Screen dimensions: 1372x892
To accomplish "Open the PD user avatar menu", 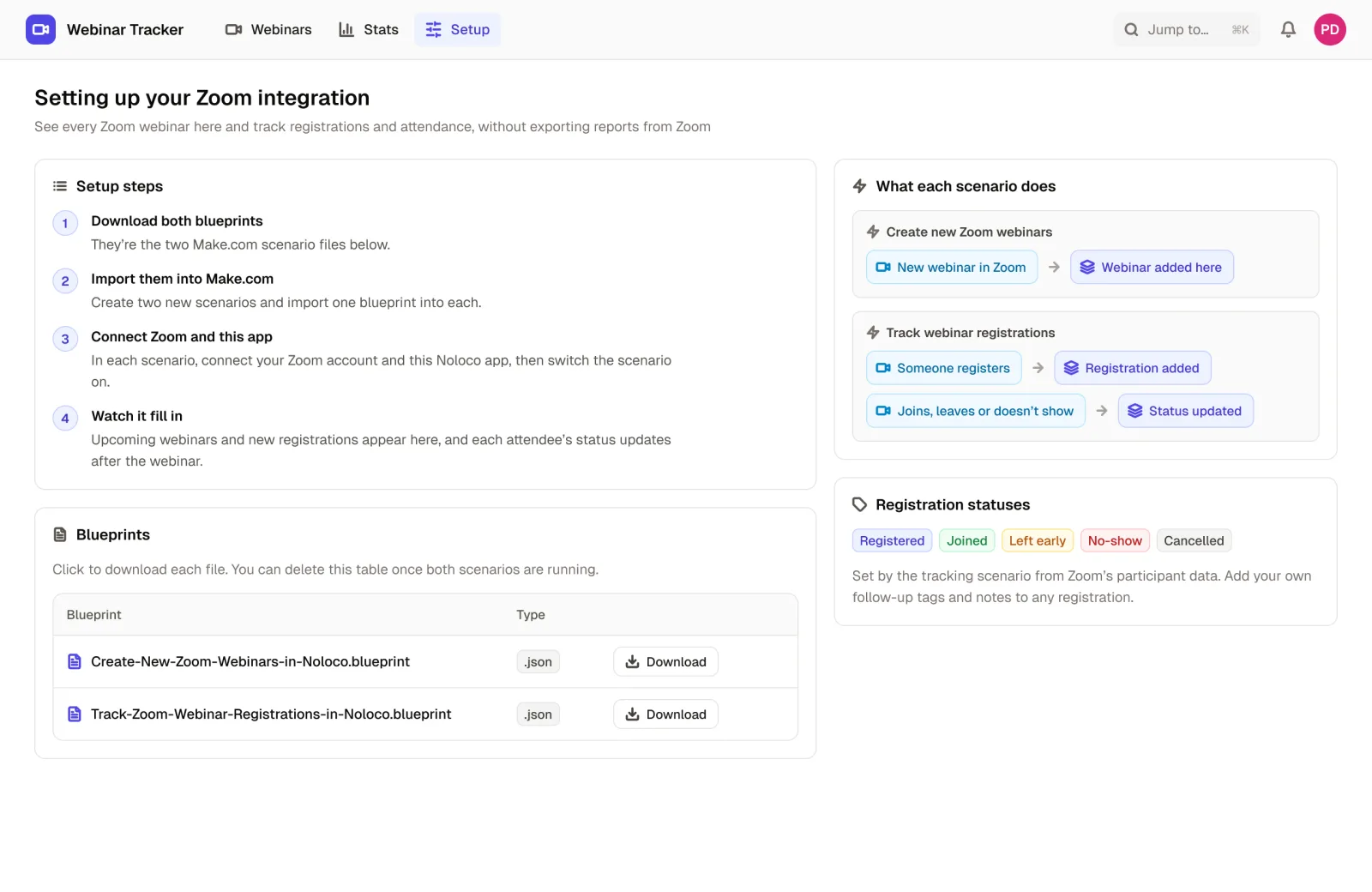I will tap(1330, 29).
